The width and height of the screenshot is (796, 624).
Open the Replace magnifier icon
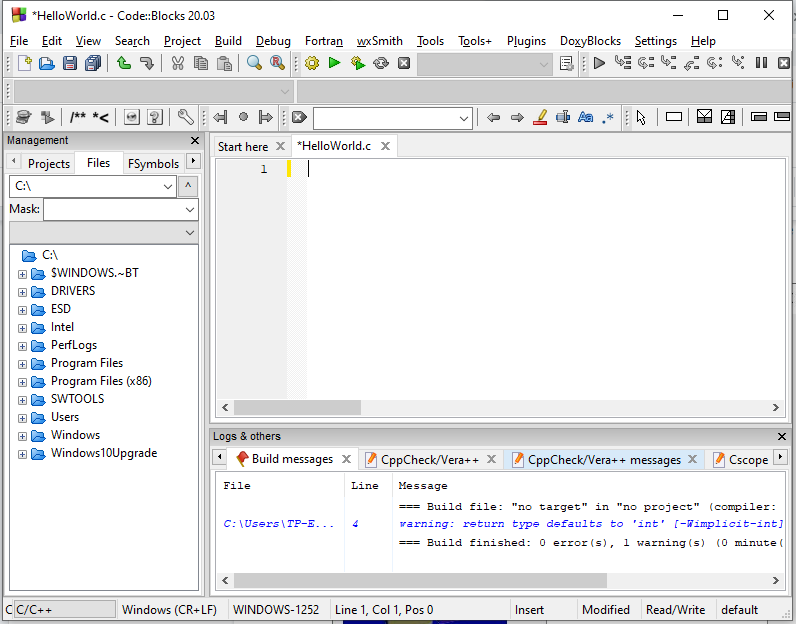coord(277,63)
